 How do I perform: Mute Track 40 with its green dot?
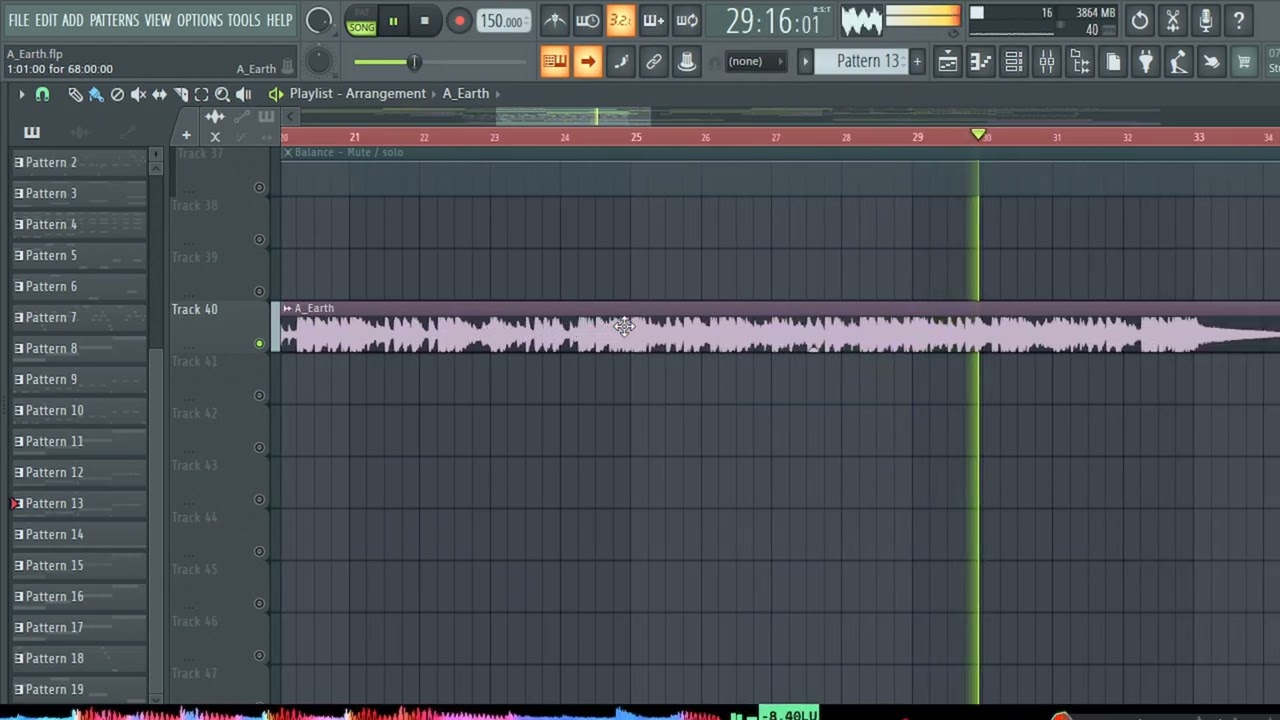click(x=259, y=343)
